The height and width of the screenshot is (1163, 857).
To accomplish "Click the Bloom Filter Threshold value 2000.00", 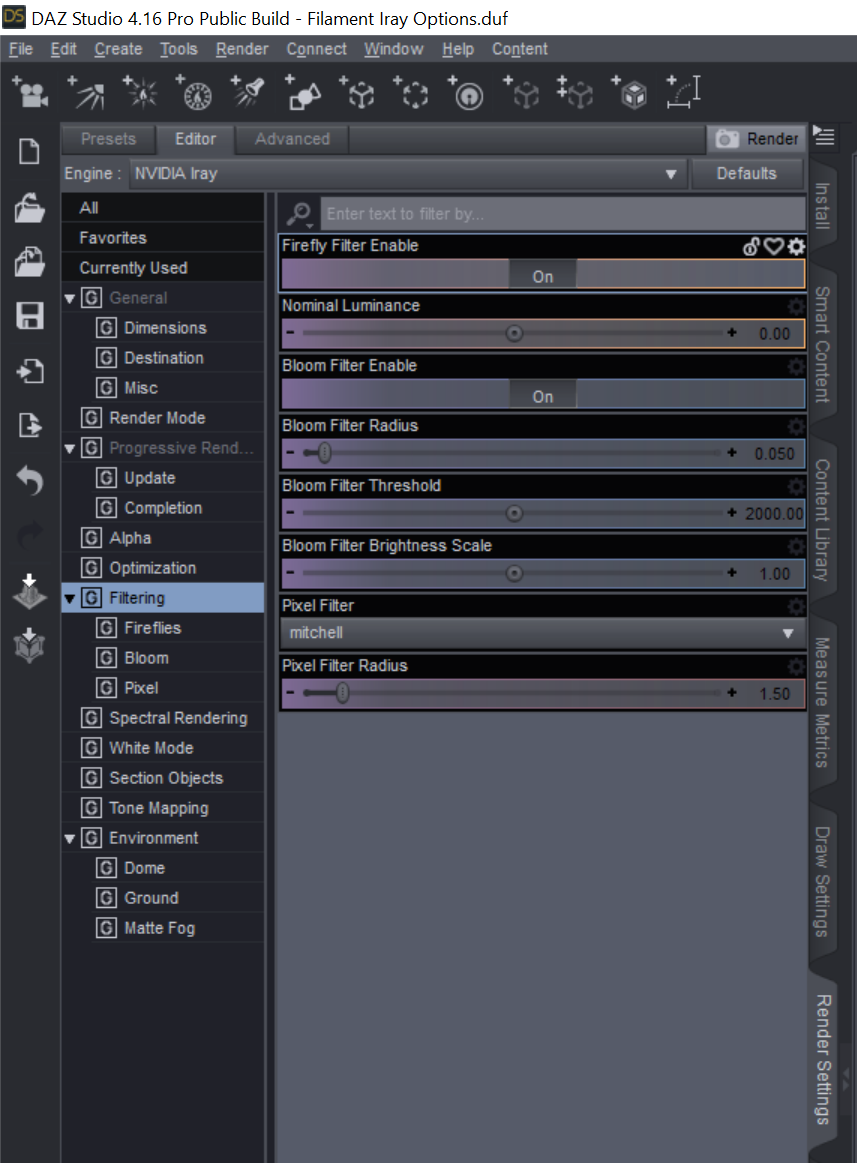I will (x=774, y=513).
